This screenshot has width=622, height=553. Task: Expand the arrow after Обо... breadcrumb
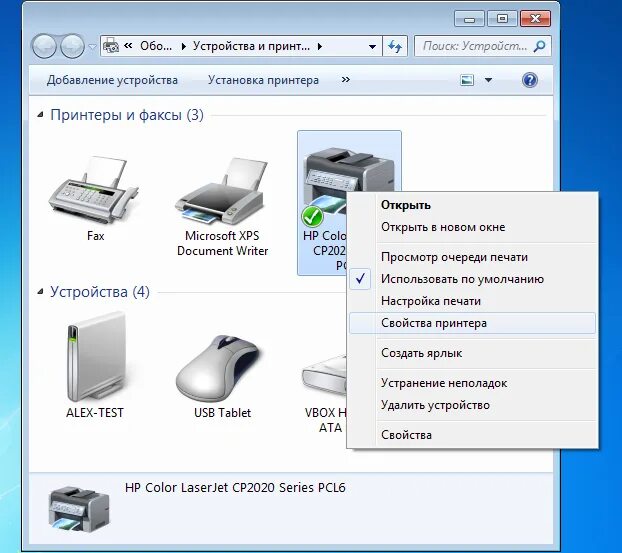click(183, 46)
